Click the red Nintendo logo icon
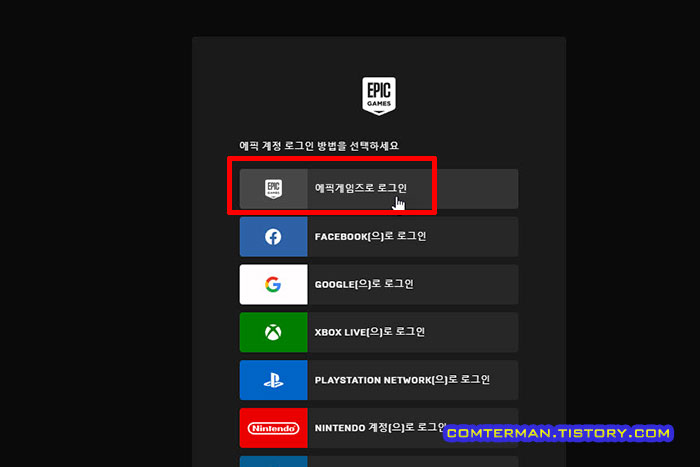The width and height of the screenshot is (700, 467). pyautogui.click(x=273, y=428)
